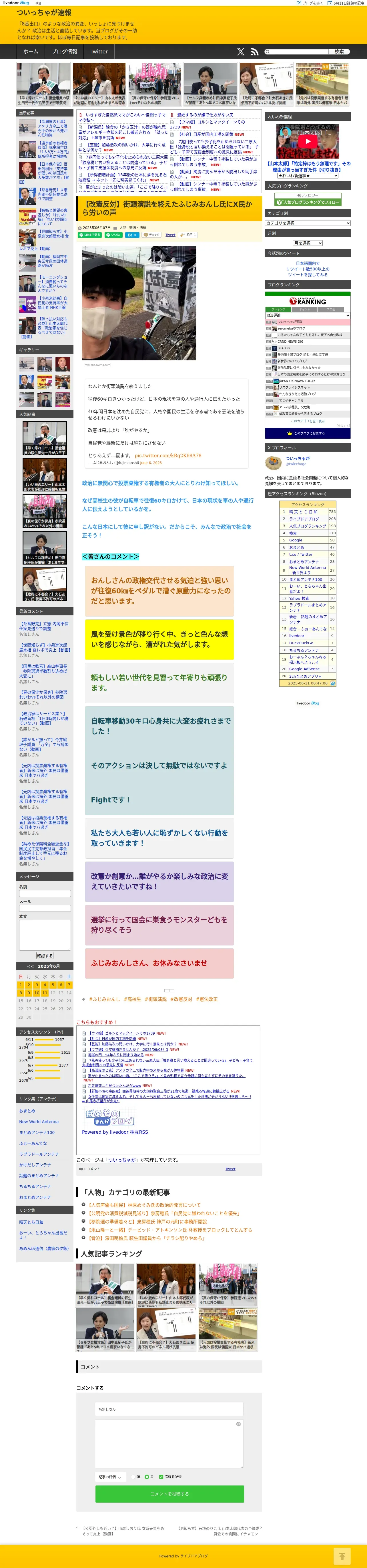Click the Tweet link under article title
This screenshot has width=367, height=1568.
tap(170, 234)
